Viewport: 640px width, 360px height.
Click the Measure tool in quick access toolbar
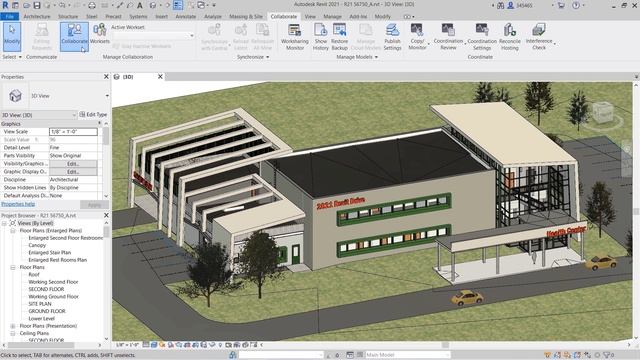point(105,5)
